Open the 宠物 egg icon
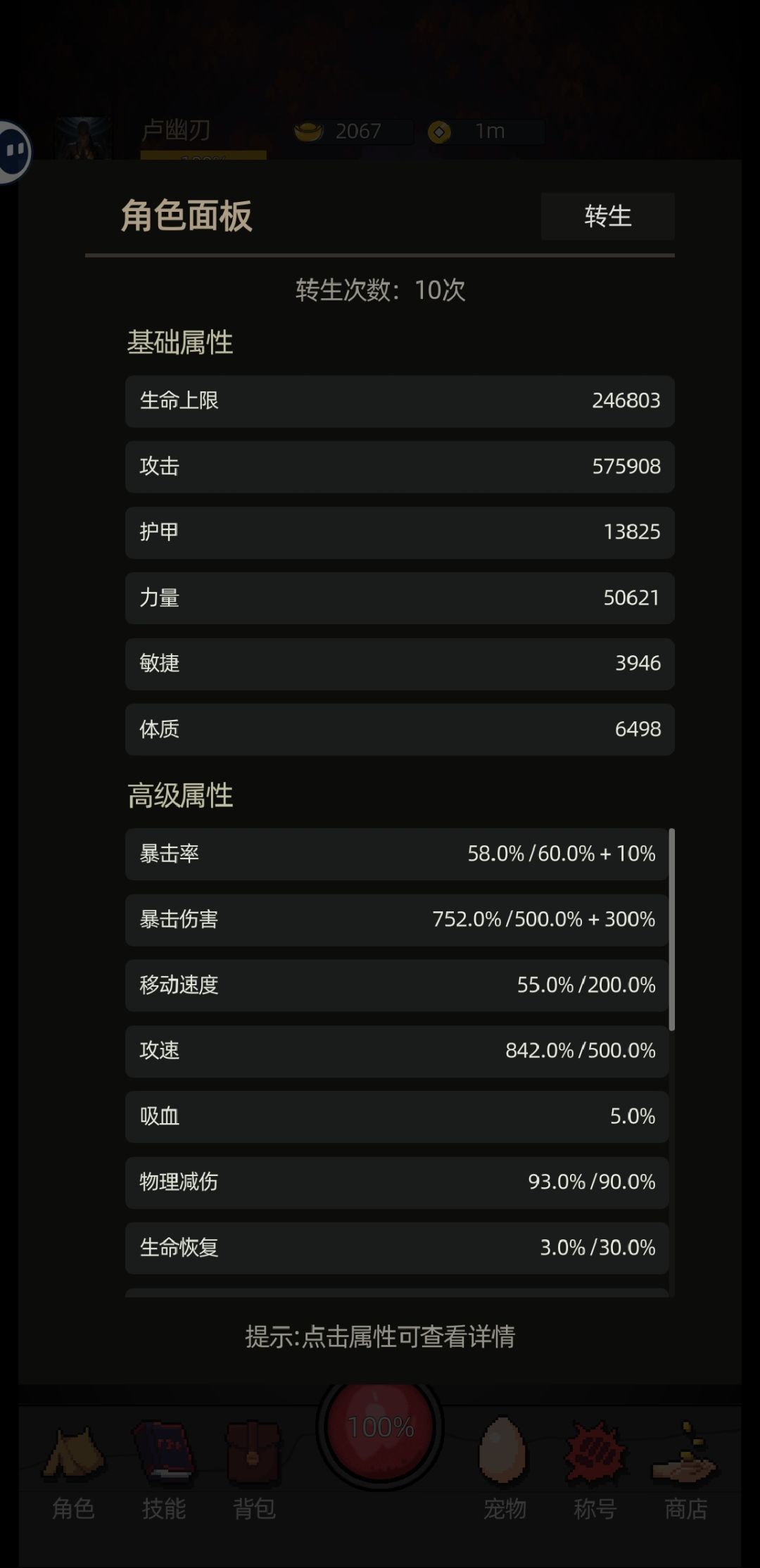This screenshot has height=1568, width=760. (x=503, y=1451)
